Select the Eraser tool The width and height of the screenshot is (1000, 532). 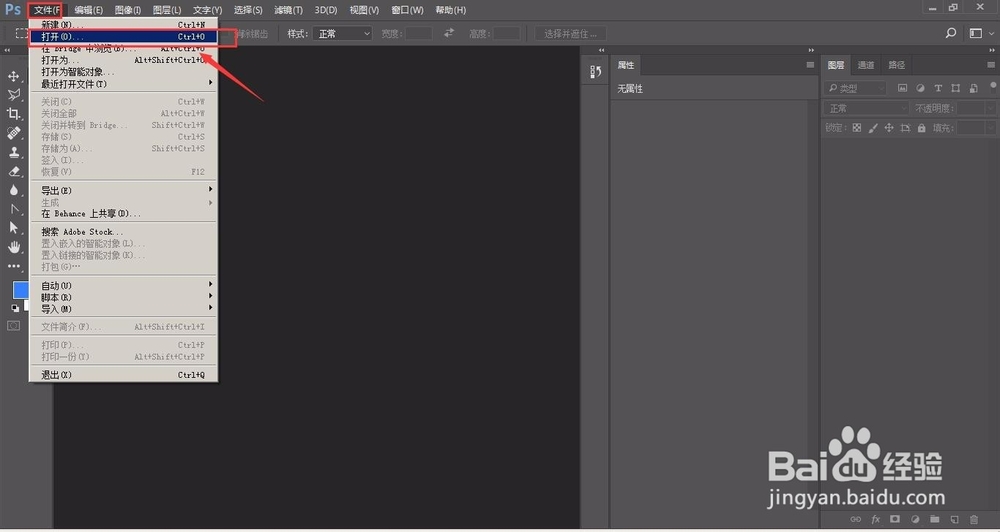pyautogui.click(x=13, y=171)
